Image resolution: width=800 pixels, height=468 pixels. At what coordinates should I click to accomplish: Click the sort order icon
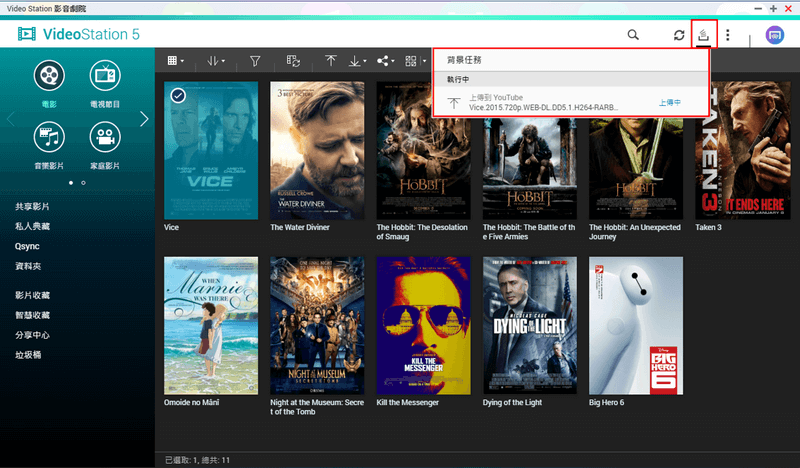[213, 61]
